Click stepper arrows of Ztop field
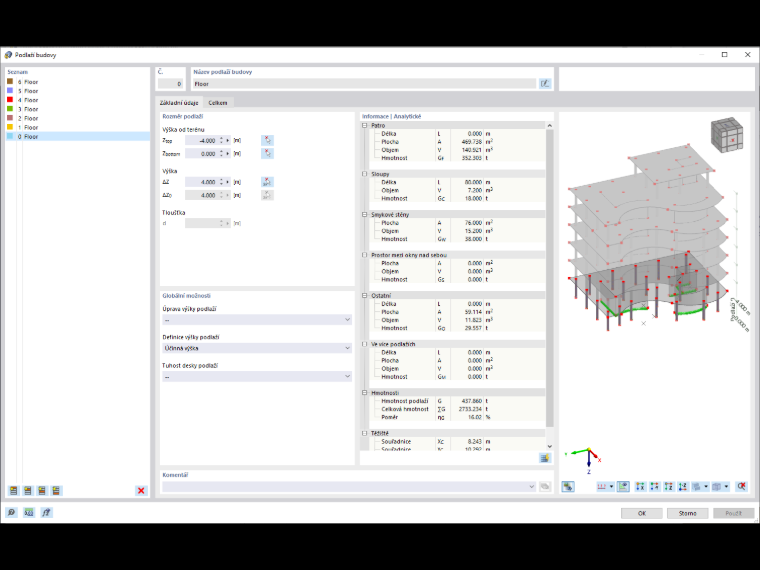Screen dimensions: 760x570 [x=222, y=141]
